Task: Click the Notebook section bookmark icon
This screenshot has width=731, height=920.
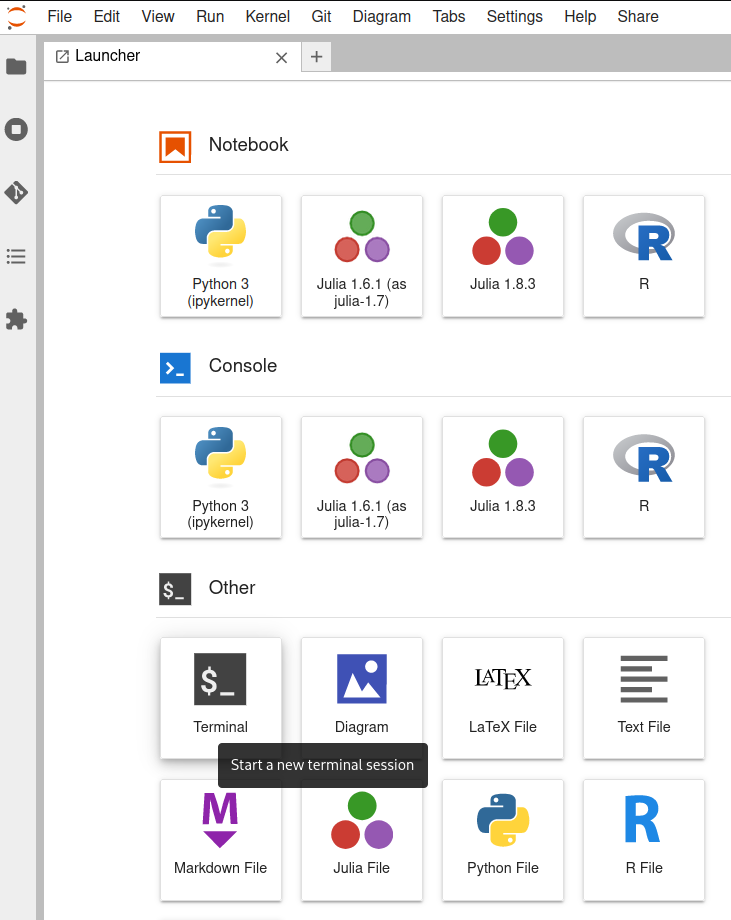Action: click(x=175, y=147)
